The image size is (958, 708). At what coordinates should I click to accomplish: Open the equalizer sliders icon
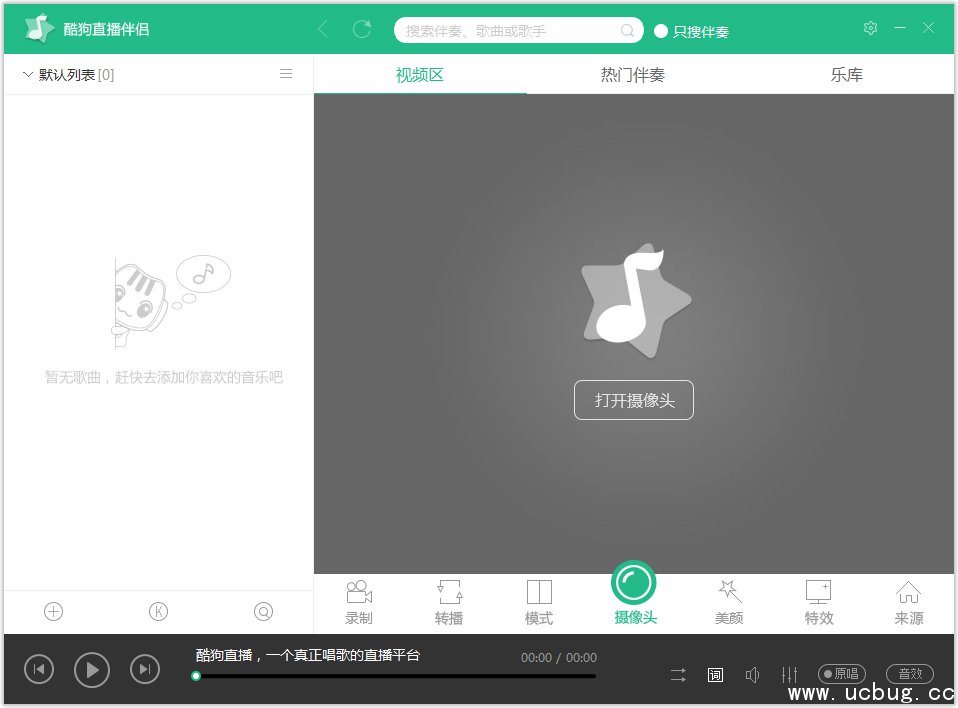789,675
